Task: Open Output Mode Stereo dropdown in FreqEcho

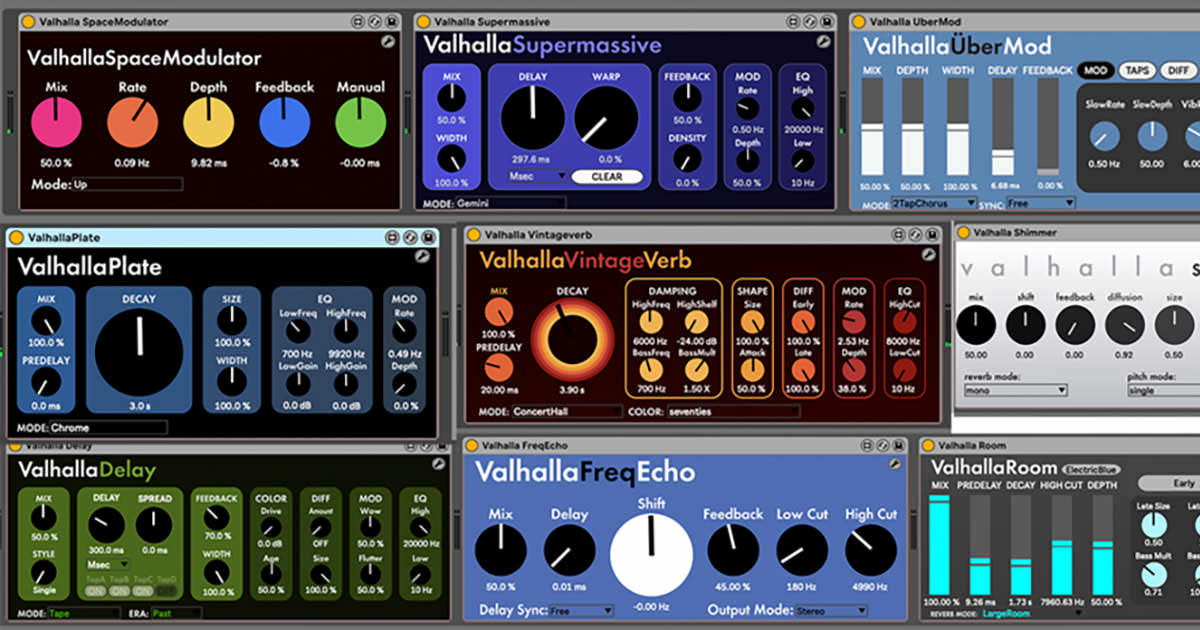Action: point(832,610)
